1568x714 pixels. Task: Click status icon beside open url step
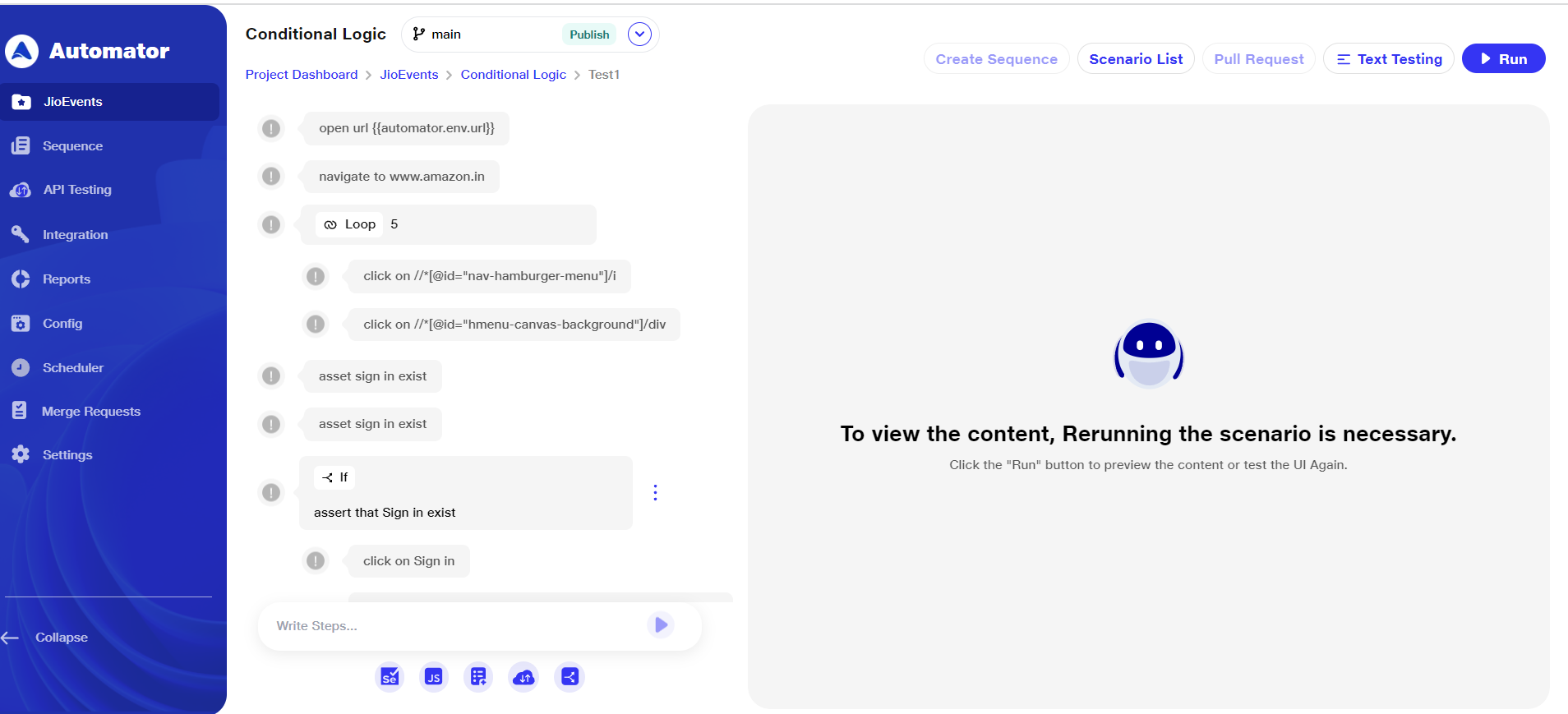[271, 128]
